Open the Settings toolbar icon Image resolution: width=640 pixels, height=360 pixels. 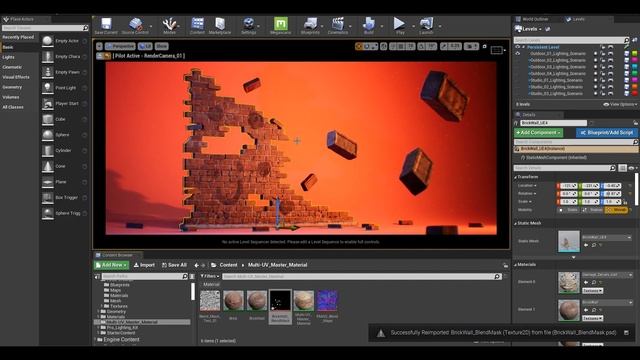tap(249, 24)
